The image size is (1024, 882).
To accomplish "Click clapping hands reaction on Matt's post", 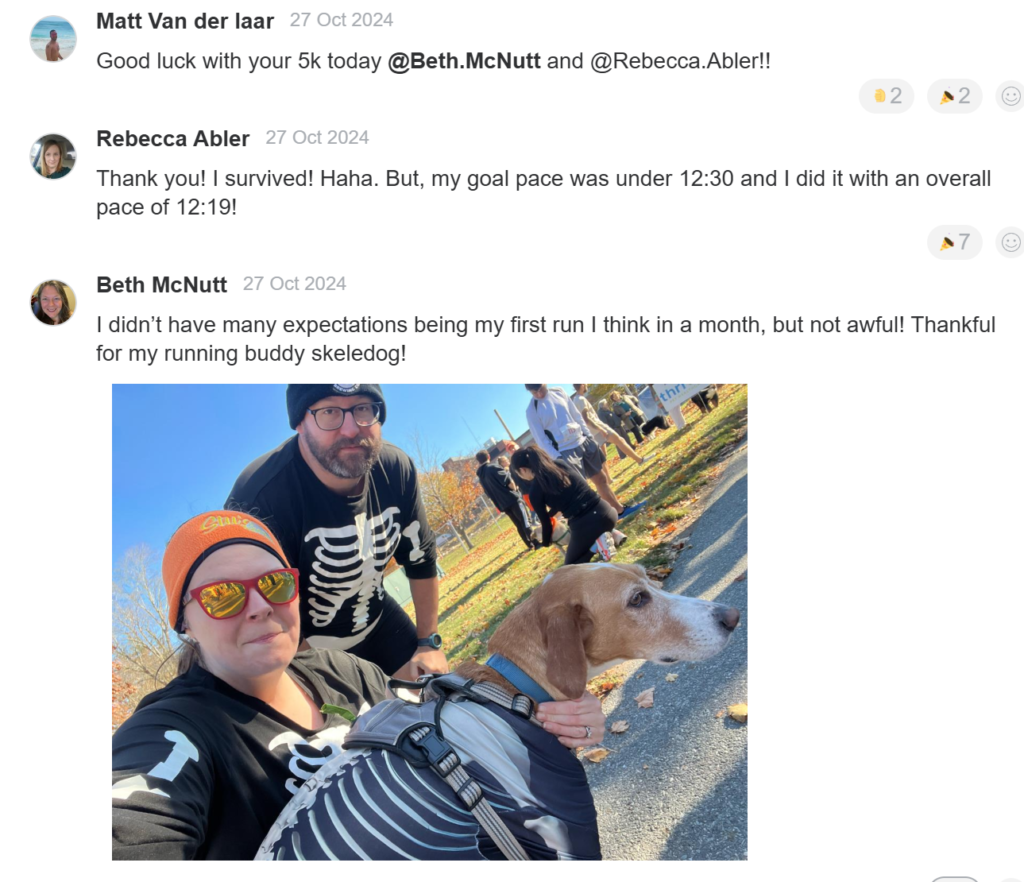I will [x=886, y=97].
